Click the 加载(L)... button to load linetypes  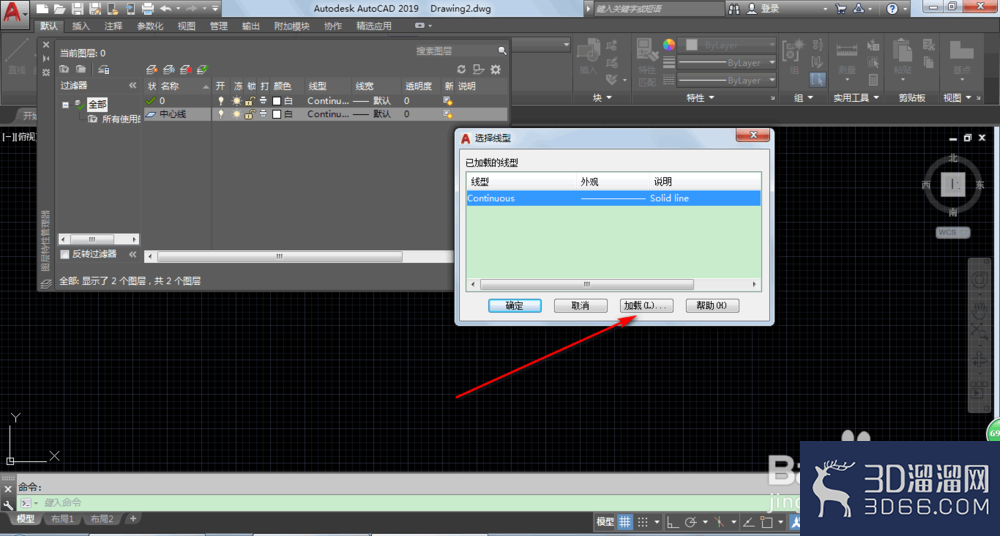(647, 306)
